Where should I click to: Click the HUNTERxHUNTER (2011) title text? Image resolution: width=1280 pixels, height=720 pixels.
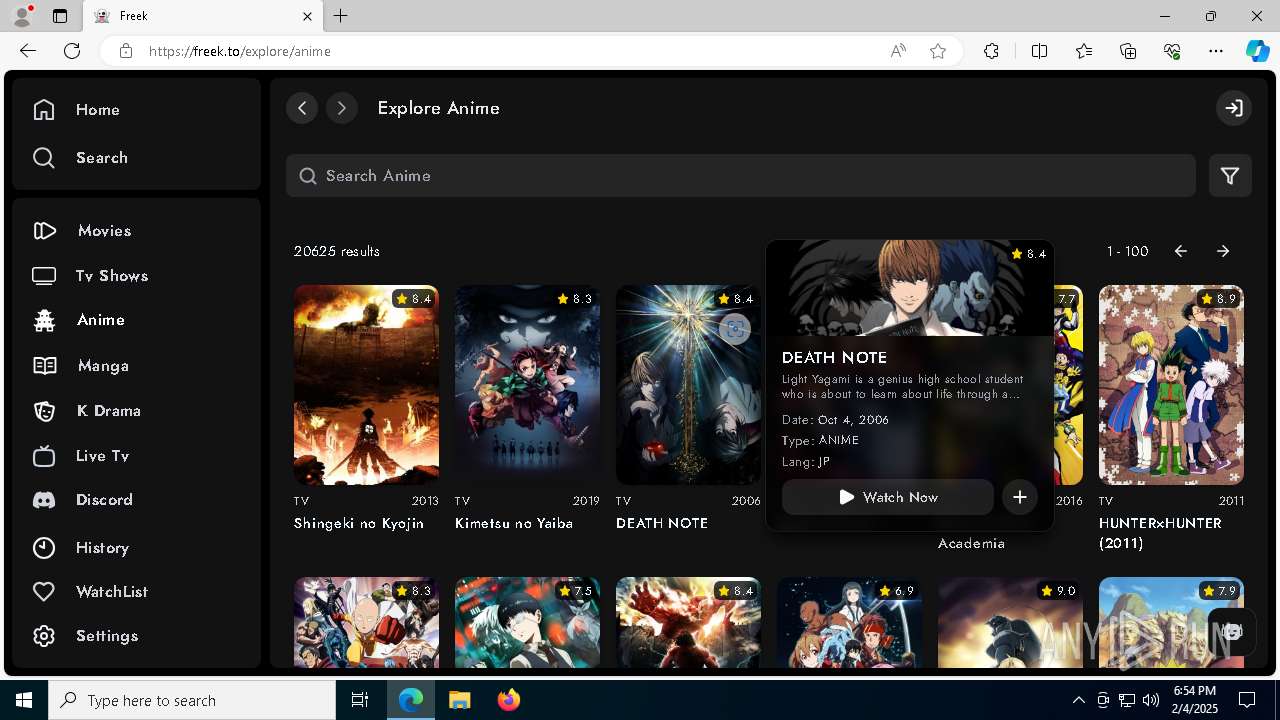[1160, 533]
